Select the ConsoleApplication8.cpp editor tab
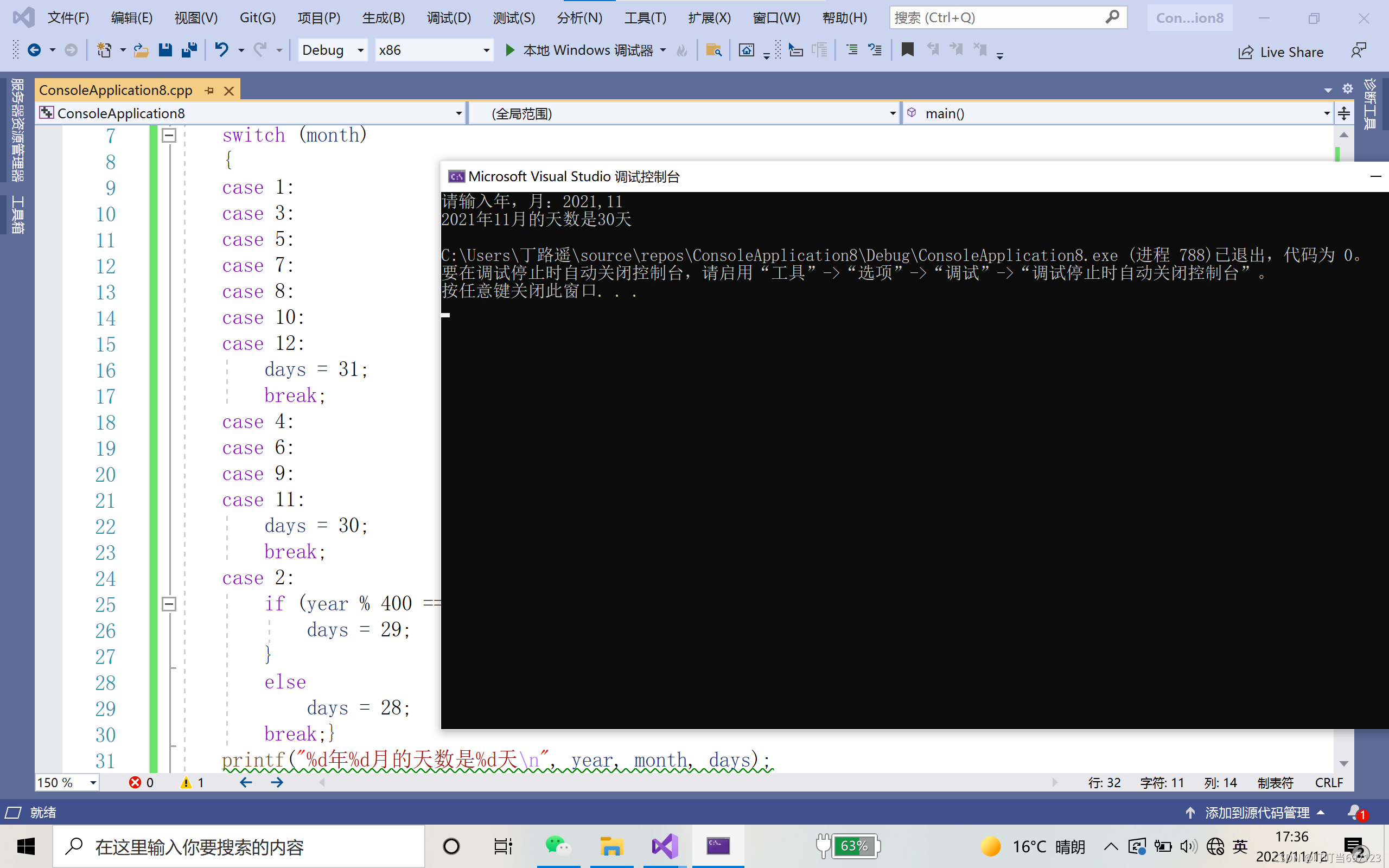 click(116, 90)
